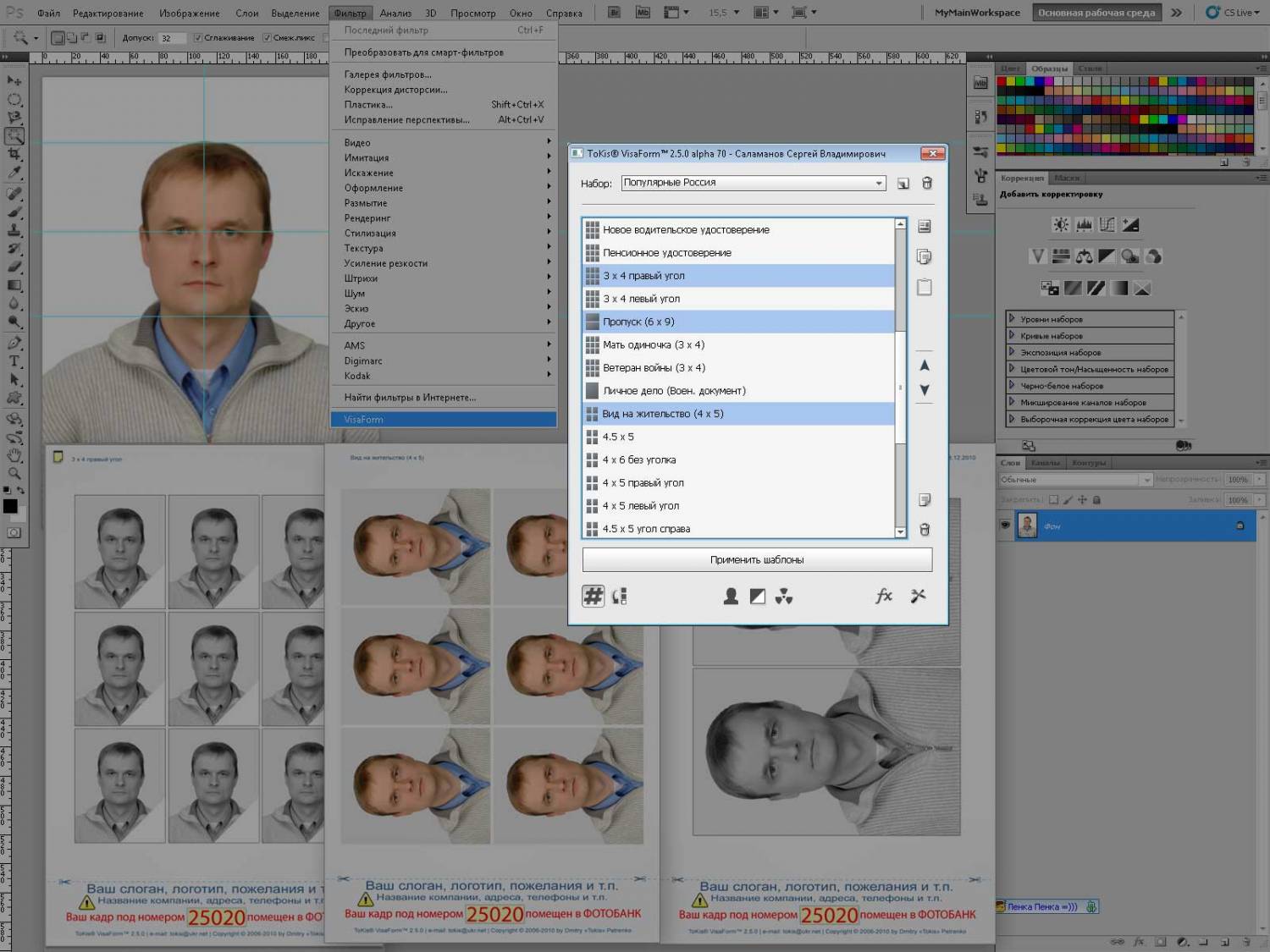Select the Gradient tool
The height and width of the screenshot is (952, 1270).
[x=14, y=285]
